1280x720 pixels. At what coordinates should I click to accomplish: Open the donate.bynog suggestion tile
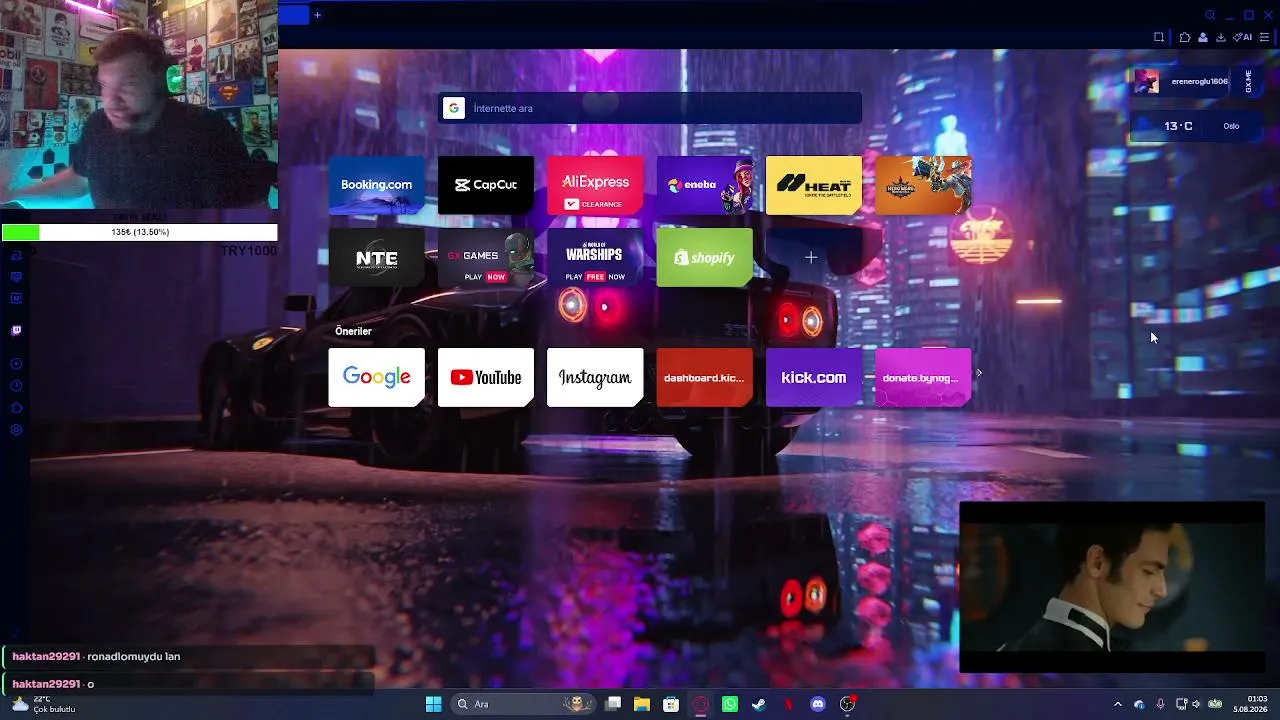pyautogui.click(x=923, y=377)
